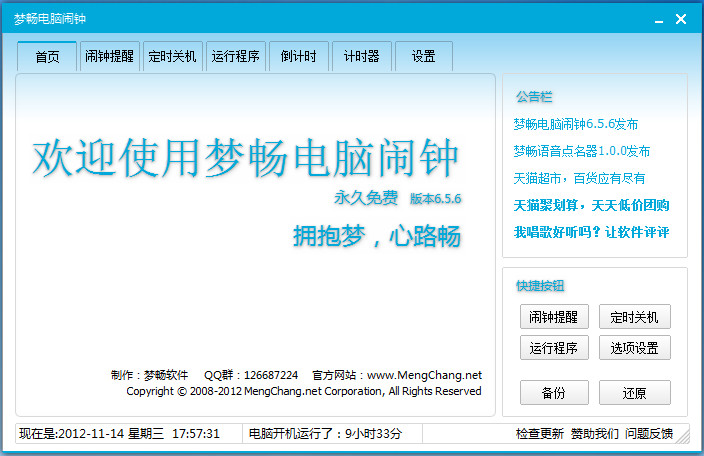Screen dimensions: 704x456
Task: Click the 拥抱梦，心路畅 slogan
Action: 377,236
